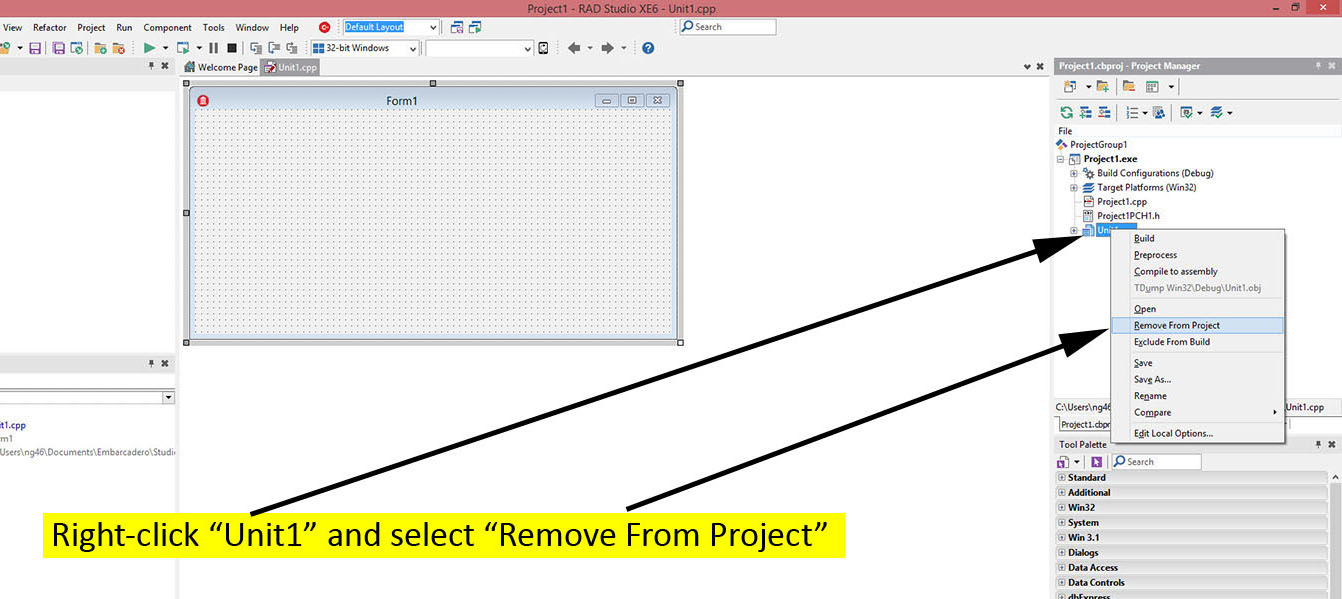Select ProjectGroup1 in the project tree
Viewport: 1342px width, 599px height.
coord(1098,145)
